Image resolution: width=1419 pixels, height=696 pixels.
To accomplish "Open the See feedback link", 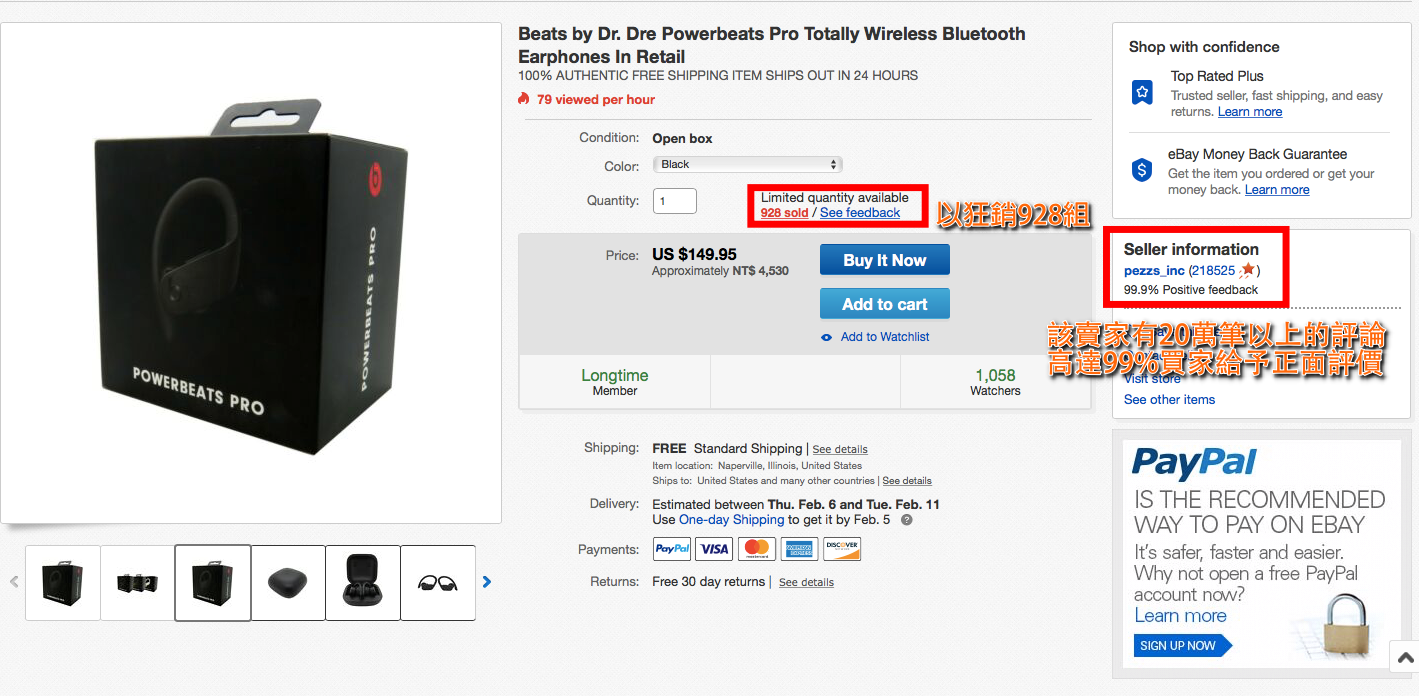I will click(x=860, y=213).
